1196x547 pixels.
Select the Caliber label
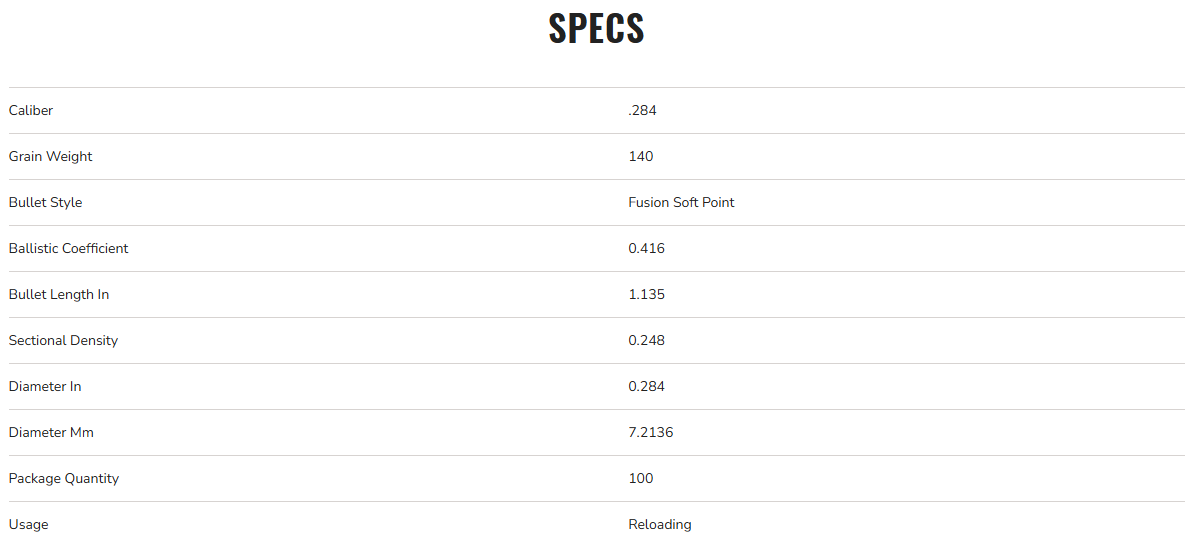[31, 110]
